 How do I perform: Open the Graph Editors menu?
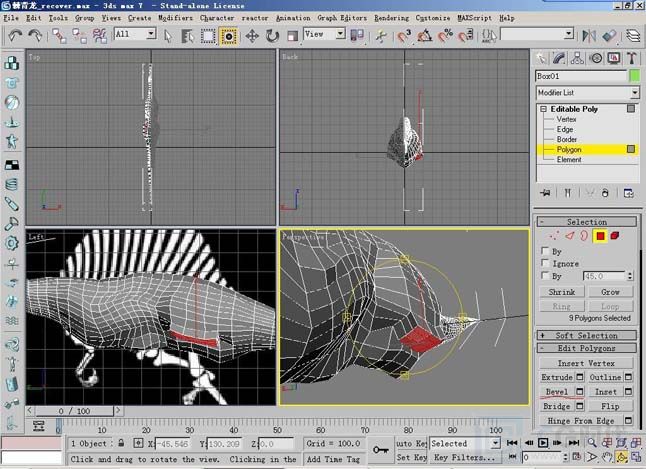(342, 18)
